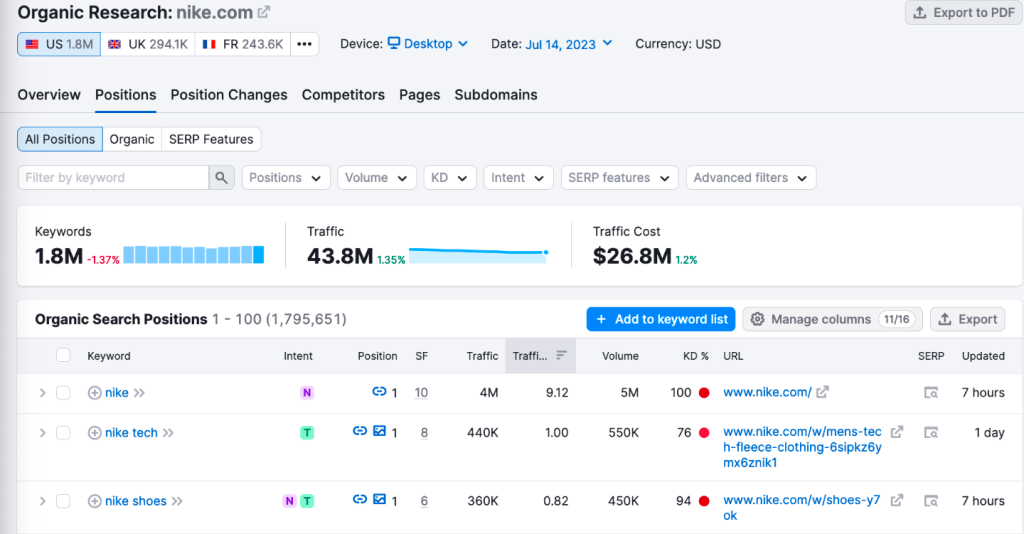The width and height of the screenshot is (1024, 534).
Task: Click the SERP snapshot icon for nike row
Action: (931, 392)
